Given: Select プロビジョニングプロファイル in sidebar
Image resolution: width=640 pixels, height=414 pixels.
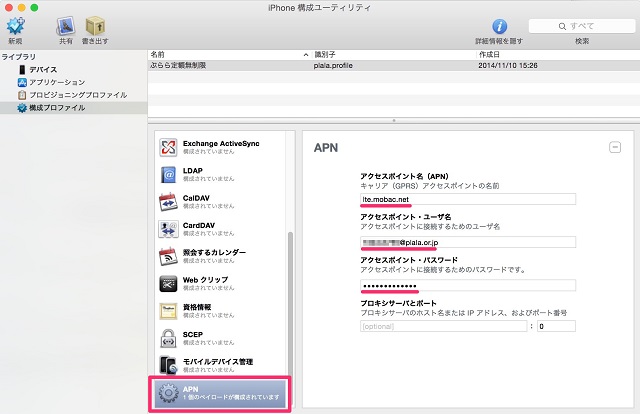Looking at the screenshot, I should point(78,95).
